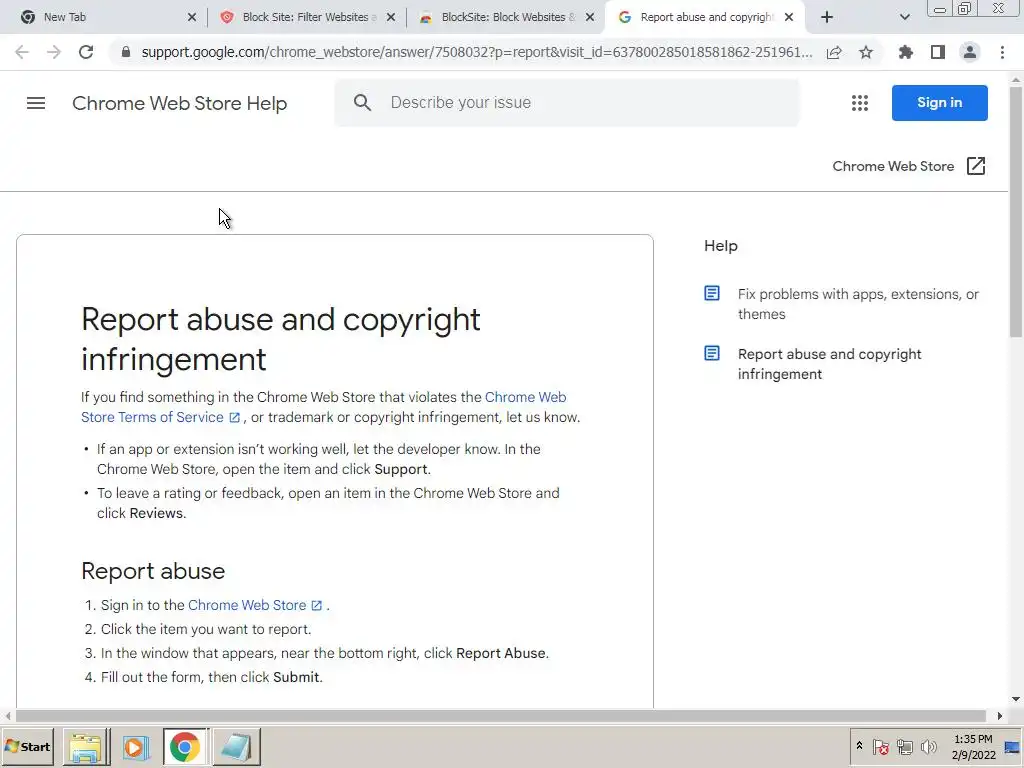Screen dimensions: 1024x768
Task: Click the browser forward arrow
Action: coord(54,52)
